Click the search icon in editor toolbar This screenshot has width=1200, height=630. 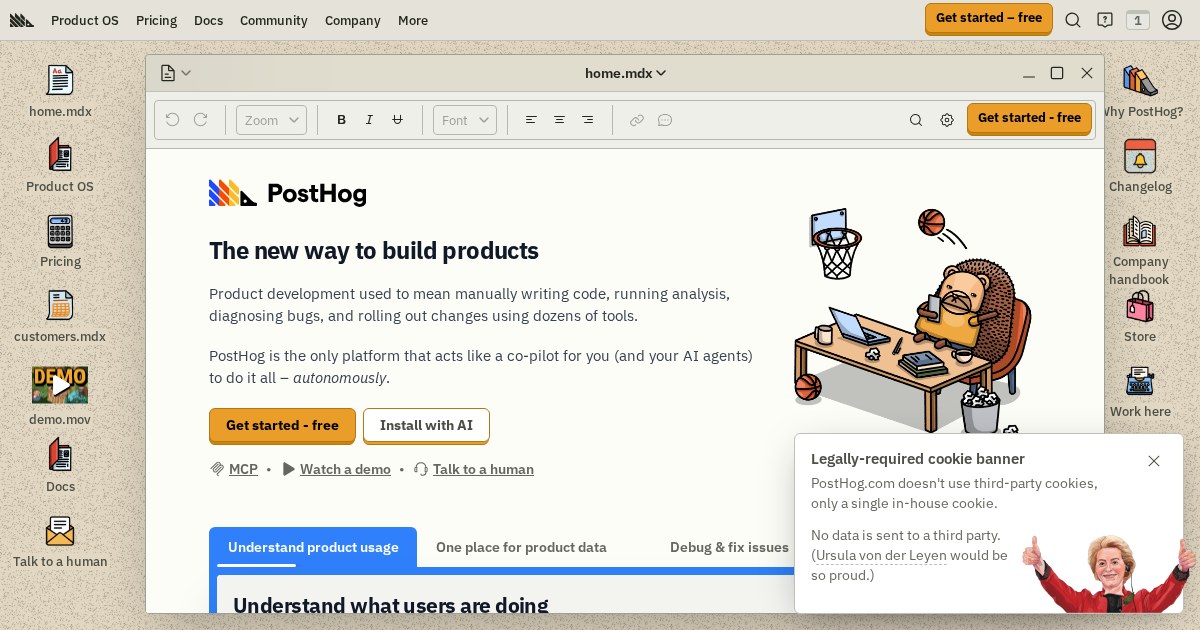coord(915,120)
